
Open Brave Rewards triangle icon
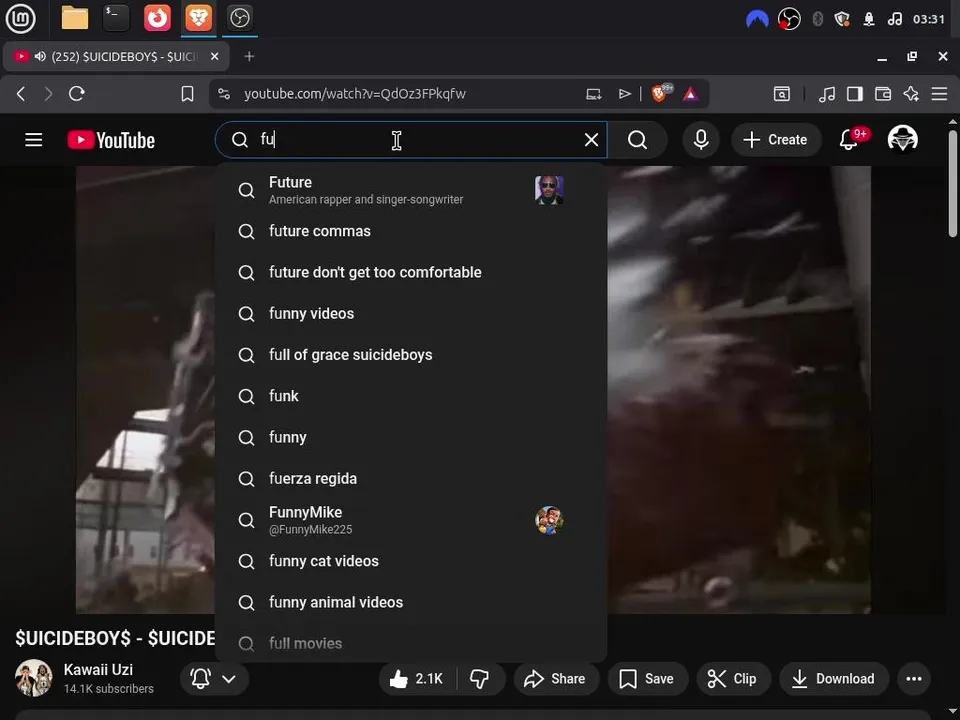691,94
